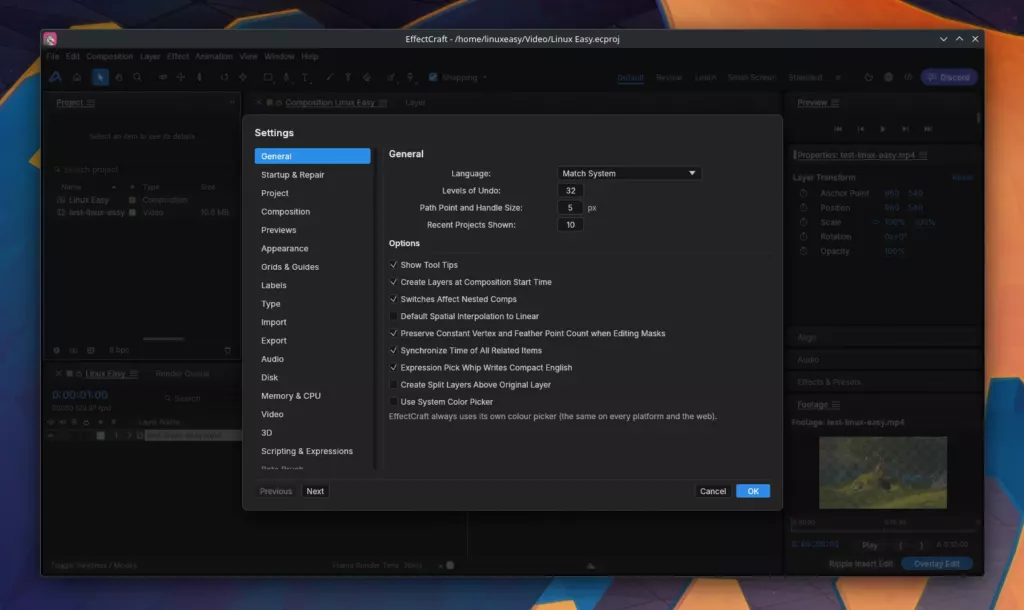Click the EffectCraft logo icon in toolbar
The width and height of the screenshot is (1024, 610).
(55, 77)
